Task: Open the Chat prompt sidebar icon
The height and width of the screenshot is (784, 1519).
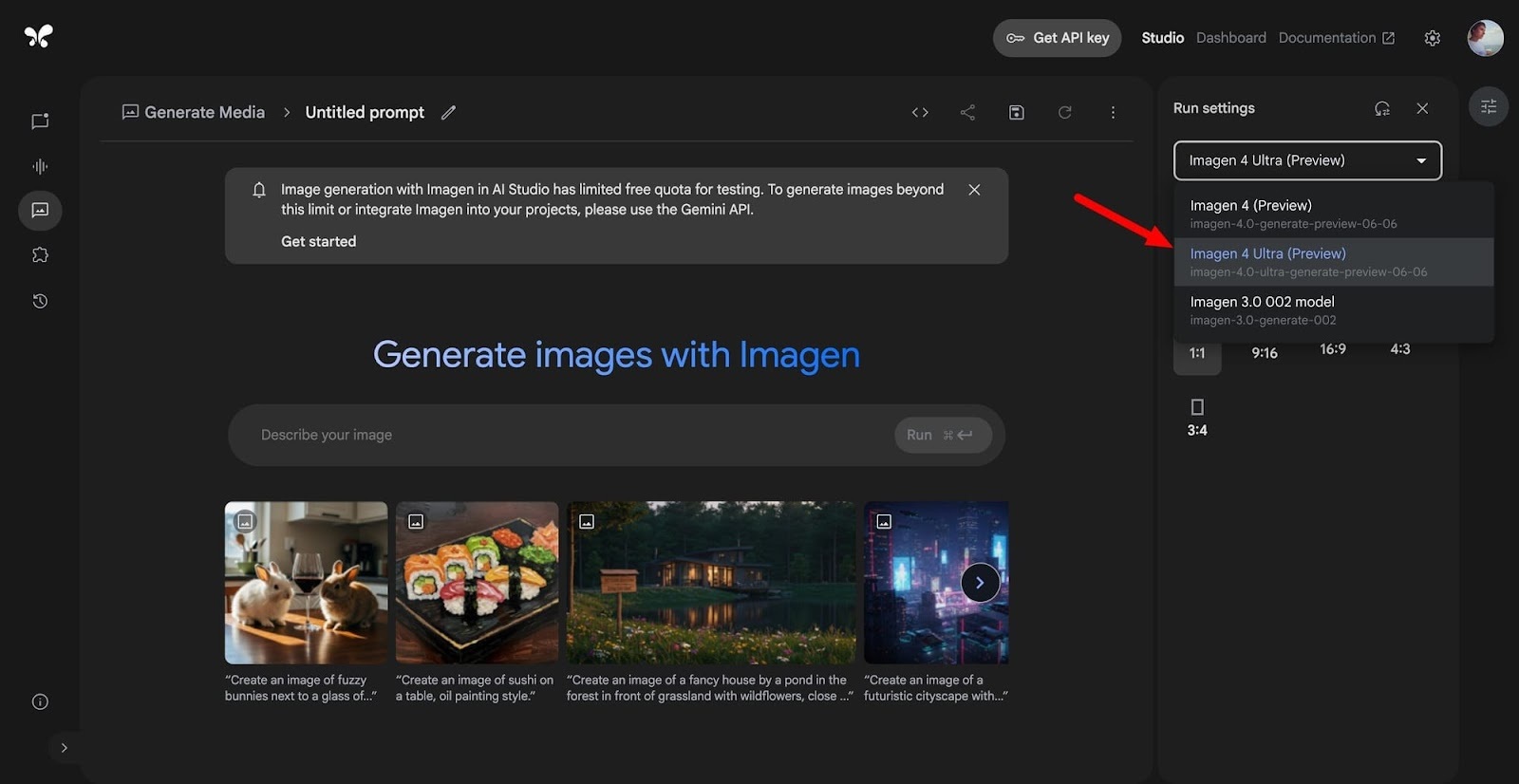Action: point(40,121)
